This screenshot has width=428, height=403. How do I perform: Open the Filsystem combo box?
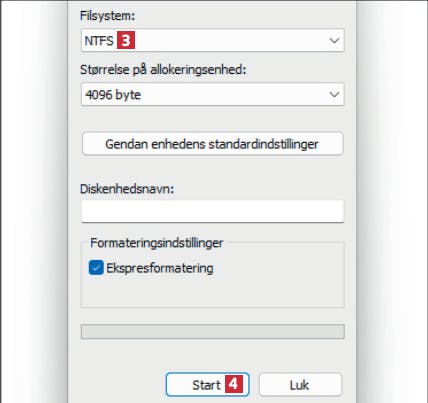pos(213,40)
